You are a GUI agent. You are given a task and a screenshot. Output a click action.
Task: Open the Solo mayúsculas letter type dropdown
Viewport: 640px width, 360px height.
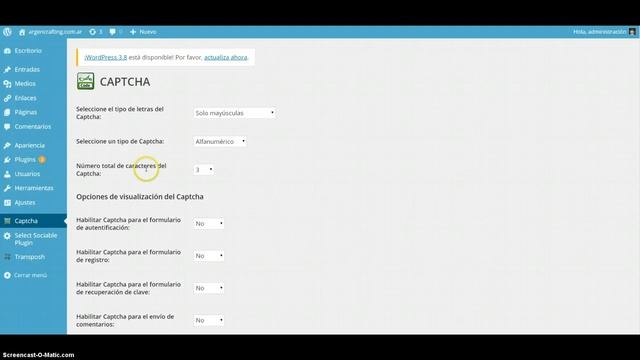point(234,113)
